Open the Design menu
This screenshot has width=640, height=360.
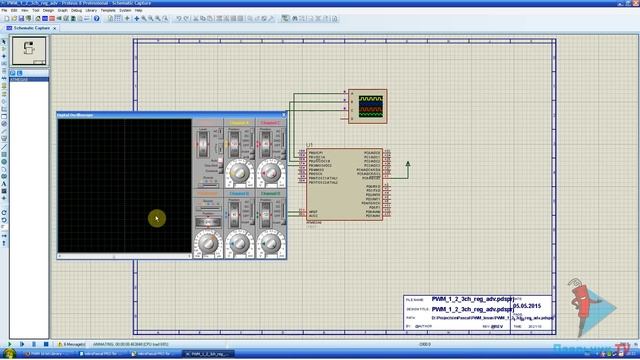48,10
